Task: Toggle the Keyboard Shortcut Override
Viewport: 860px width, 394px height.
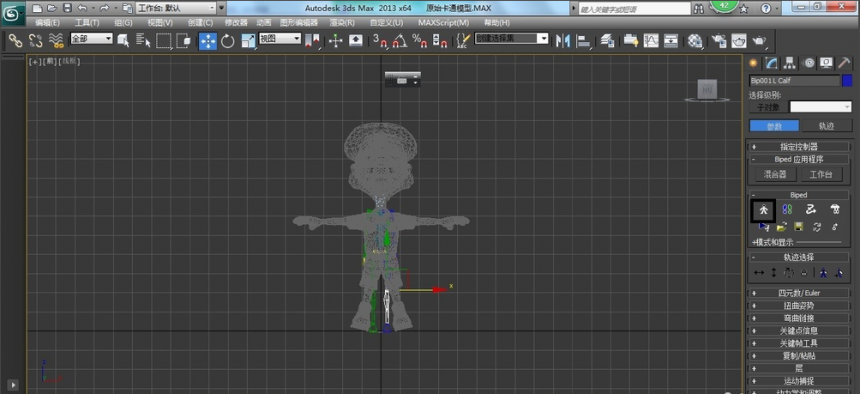Action: pos(356,40)
